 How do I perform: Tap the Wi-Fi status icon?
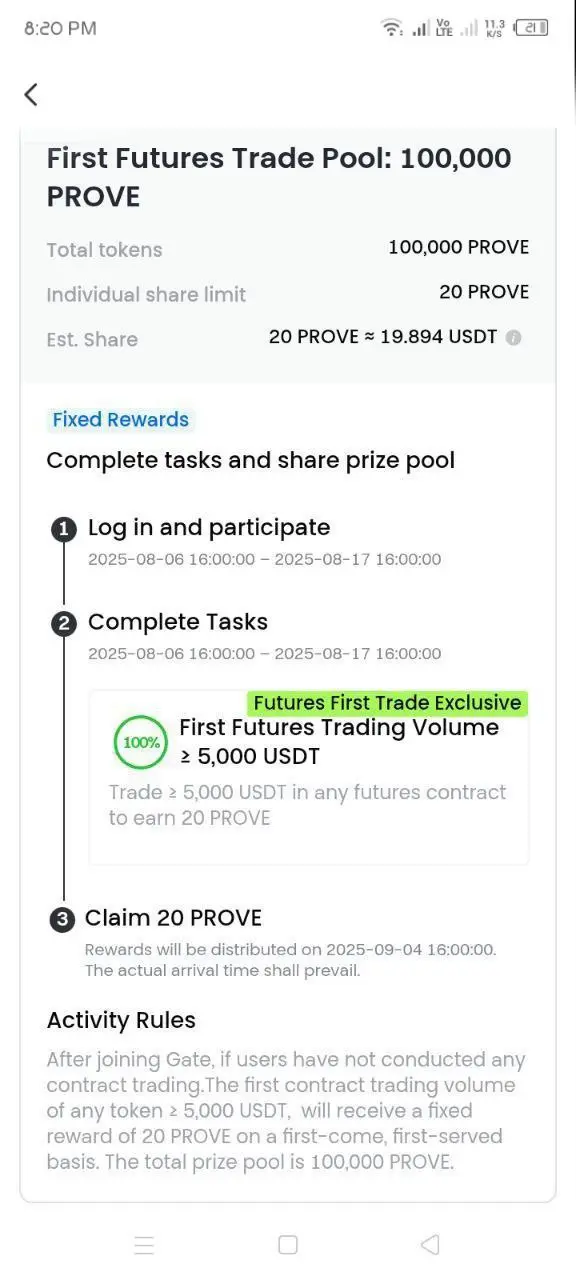[x=392, y=28]
